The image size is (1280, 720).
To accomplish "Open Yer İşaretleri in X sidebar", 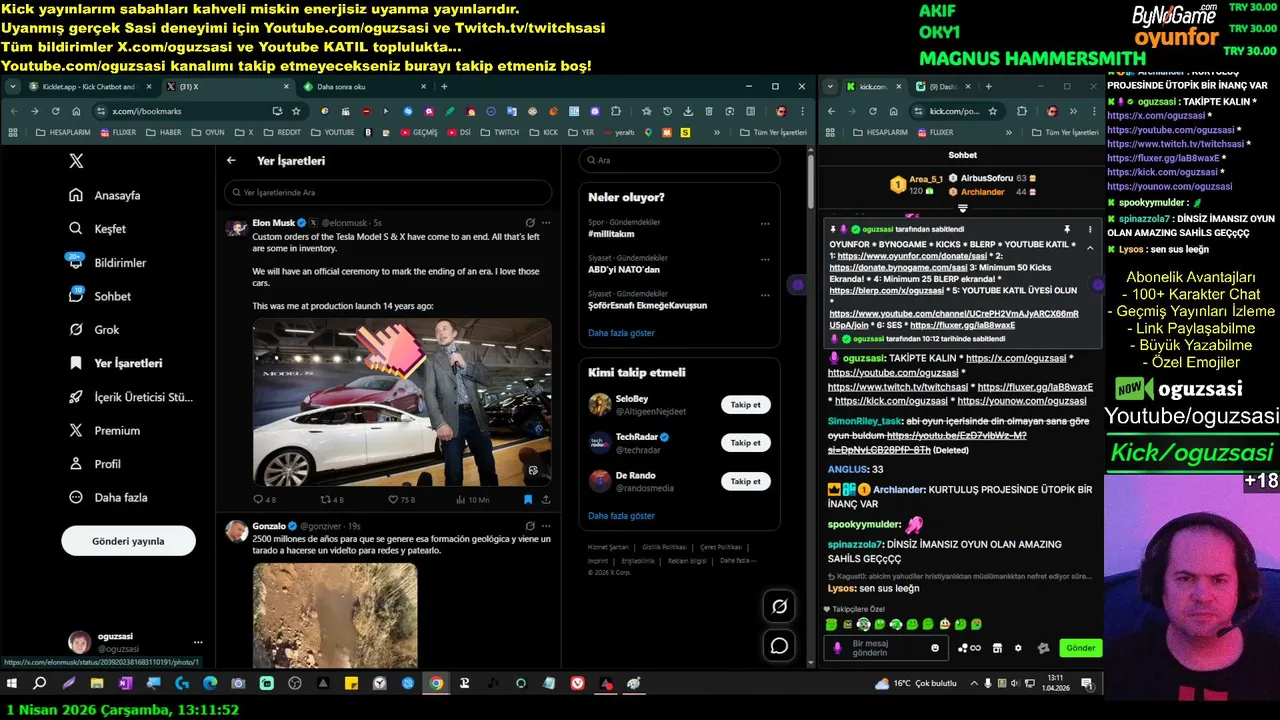I will point(116,363).
